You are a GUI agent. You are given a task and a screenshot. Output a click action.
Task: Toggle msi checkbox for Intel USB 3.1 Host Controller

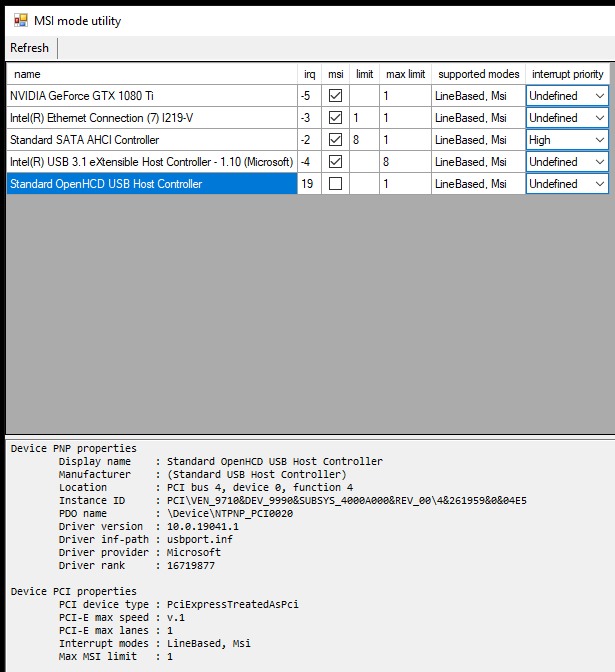(x=335, y=162)
